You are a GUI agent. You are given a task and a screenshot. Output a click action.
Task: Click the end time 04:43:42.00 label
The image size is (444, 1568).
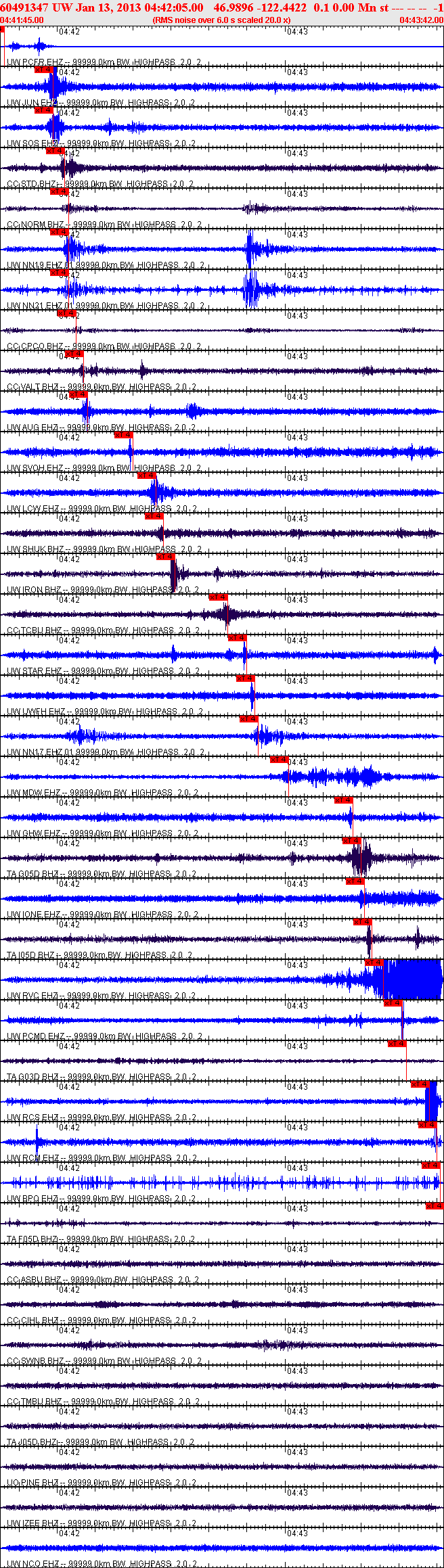tap(421, 20)
